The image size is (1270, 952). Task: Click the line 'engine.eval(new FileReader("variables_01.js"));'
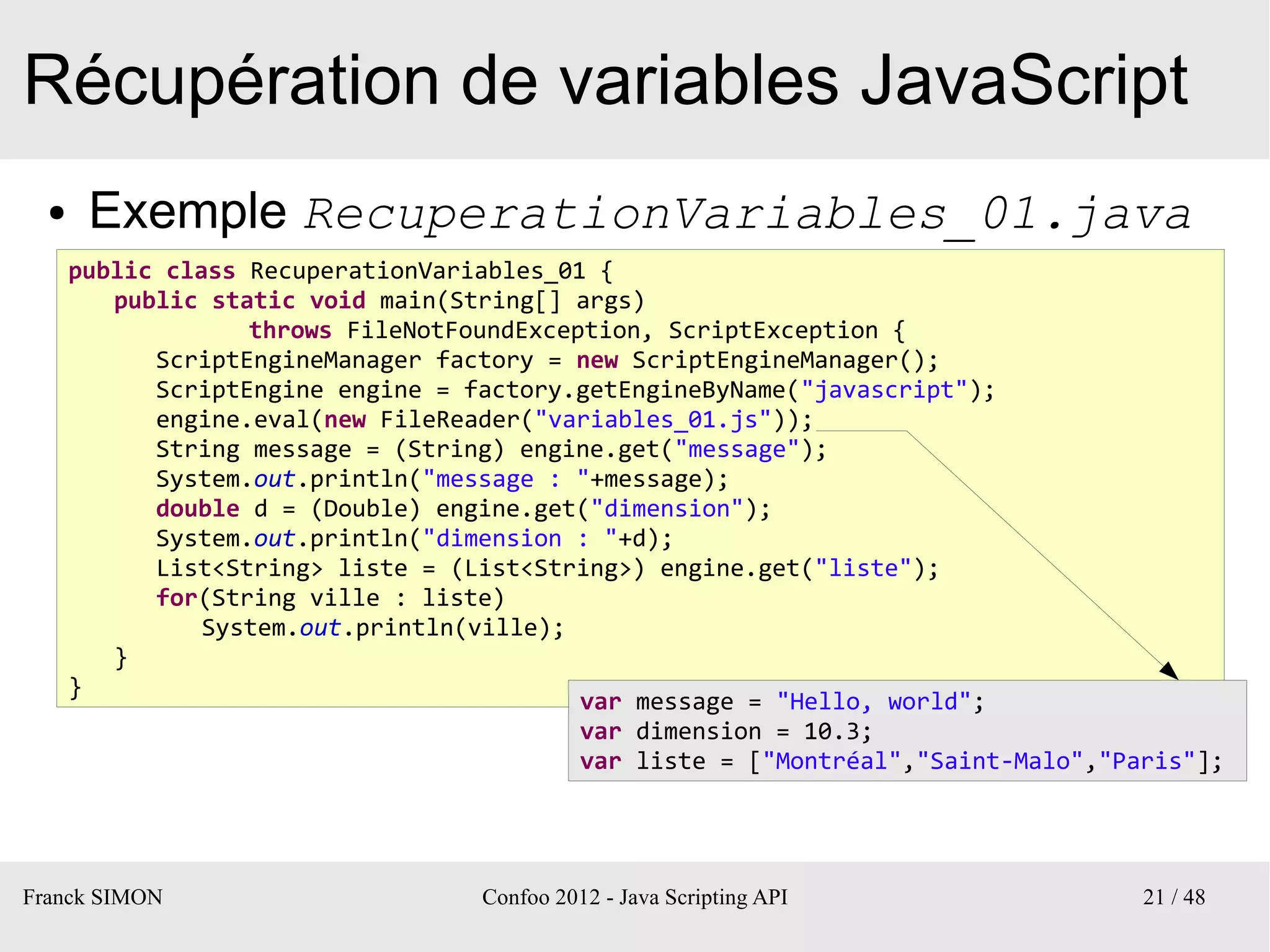pos(484,420)
